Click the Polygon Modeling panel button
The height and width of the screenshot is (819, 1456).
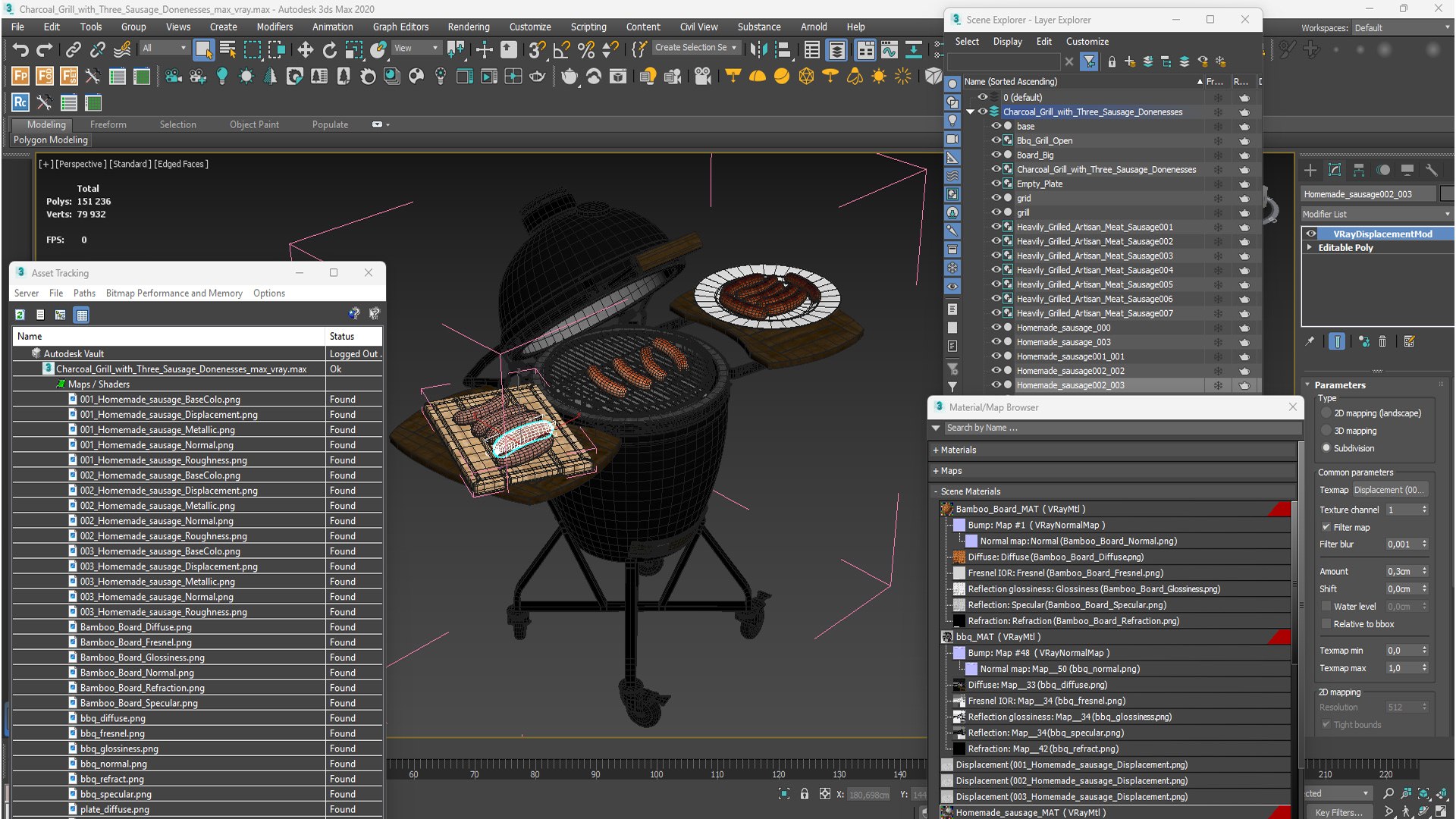point(51,140)
